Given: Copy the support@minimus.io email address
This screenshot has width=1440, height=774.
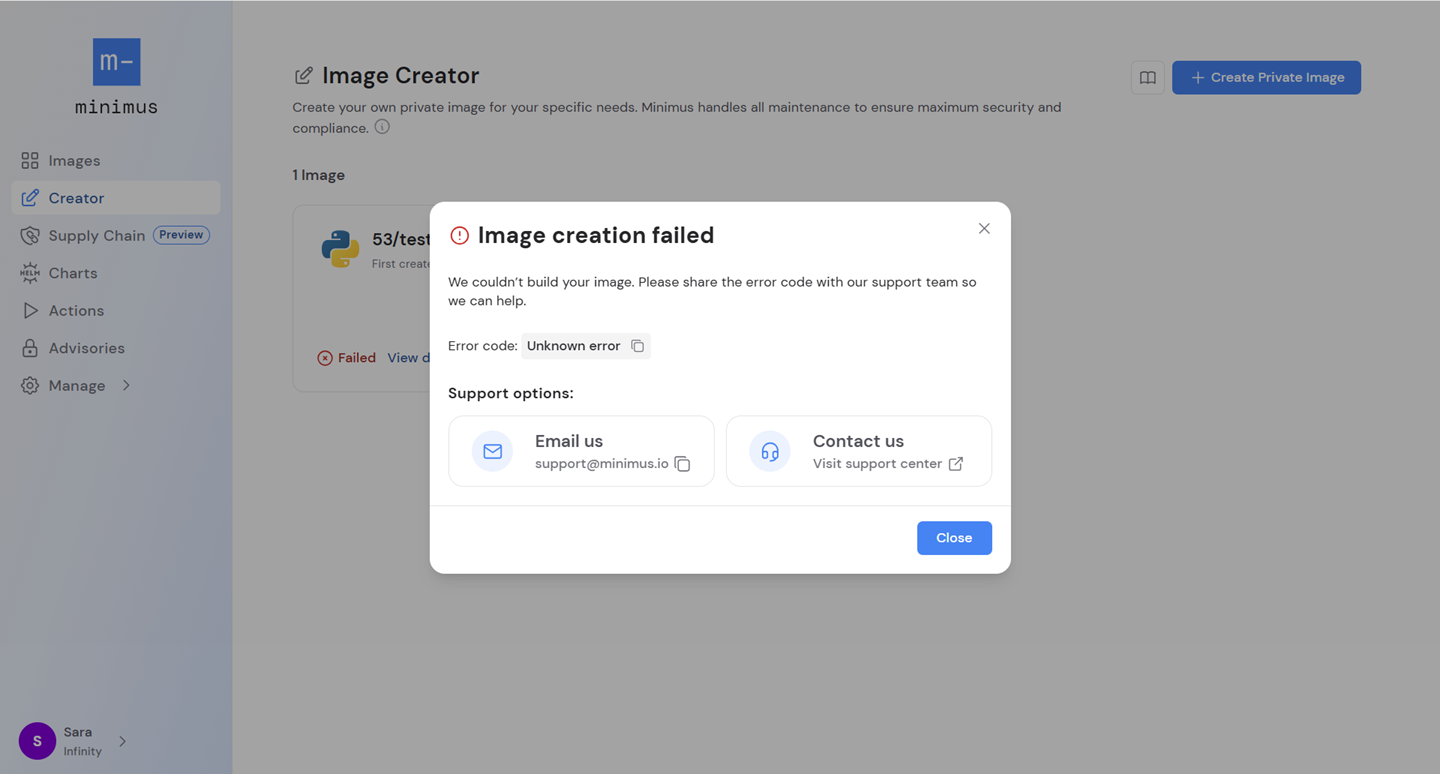Looking at the screenshot, I should pyautogui.click(x=682, y=464).
